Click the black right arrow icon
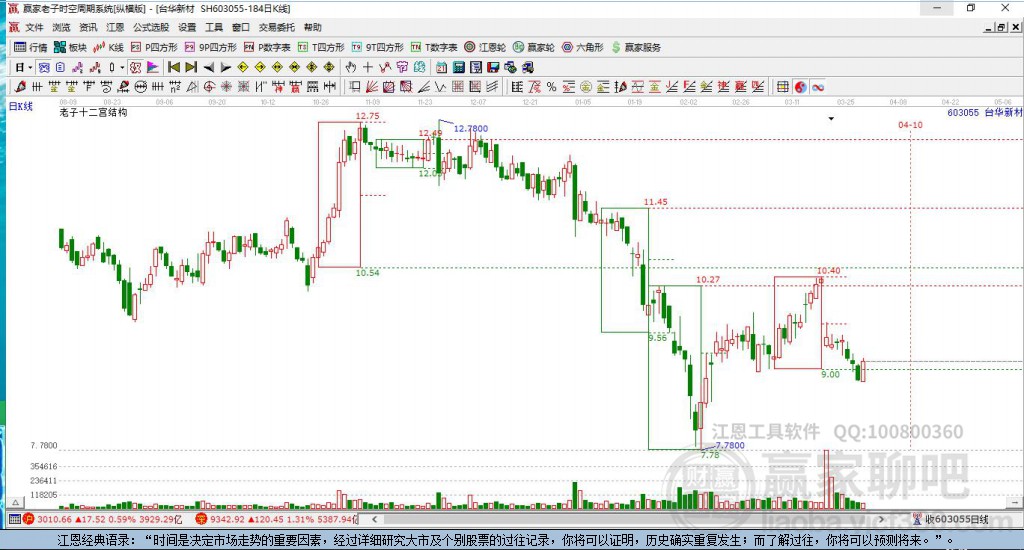1024x550 pixels. click(x=226, y=67)
